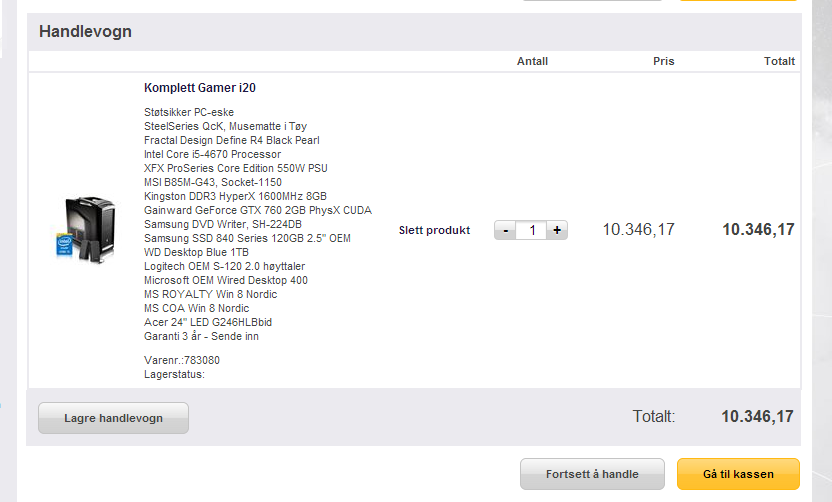
Task: Click the Antall column header
Action: pos(532,61)
